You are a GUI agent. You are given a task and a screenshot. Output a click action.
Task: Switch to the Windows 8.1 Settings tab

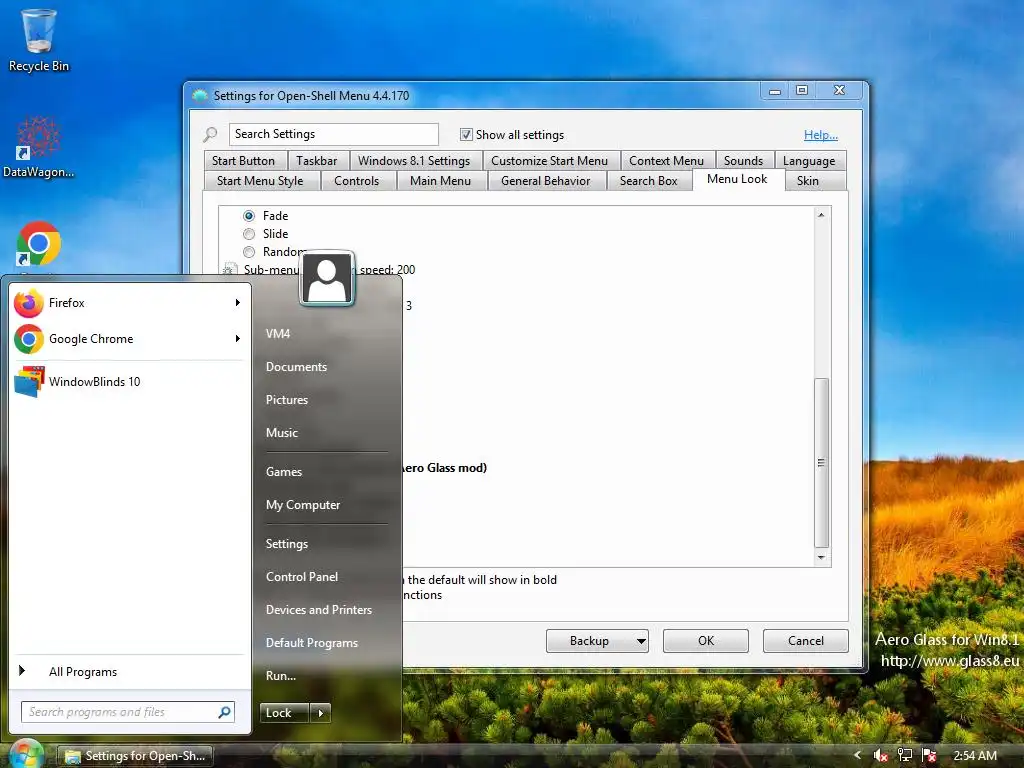[x=414, y=161]
